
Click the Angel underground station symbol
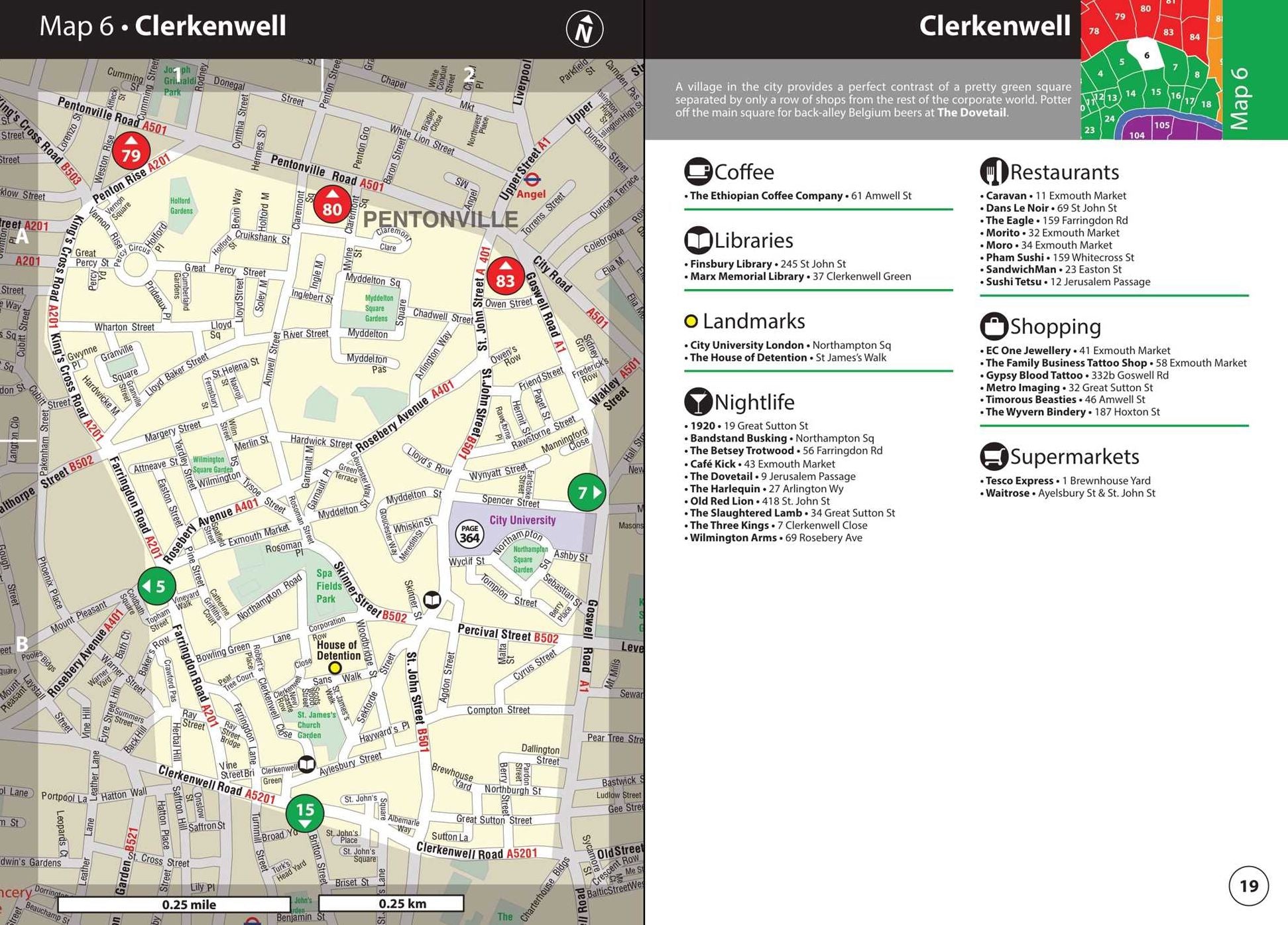coord(532,179)
